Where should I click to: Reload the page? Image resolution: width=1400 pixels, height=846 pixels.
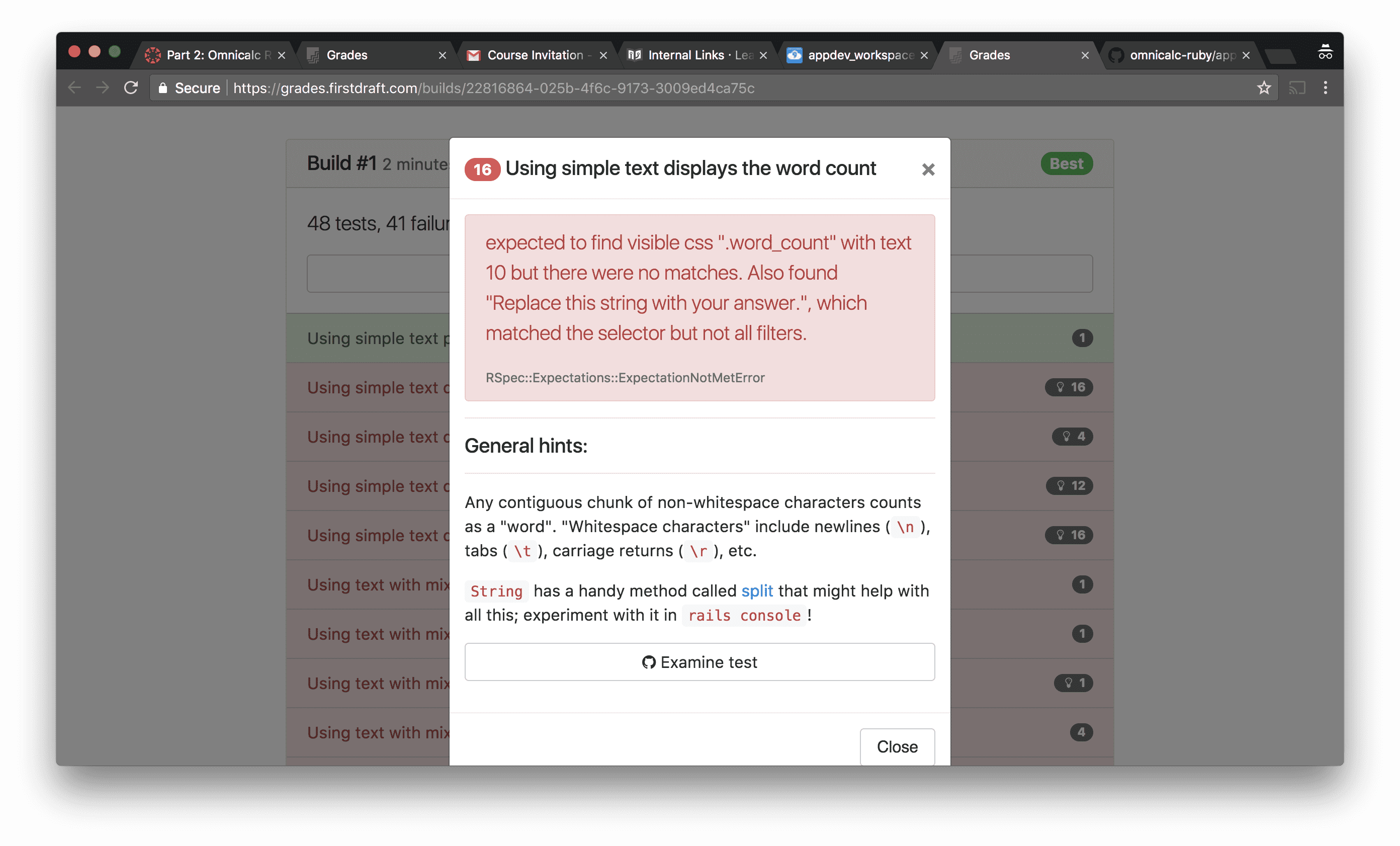point(131,88)
